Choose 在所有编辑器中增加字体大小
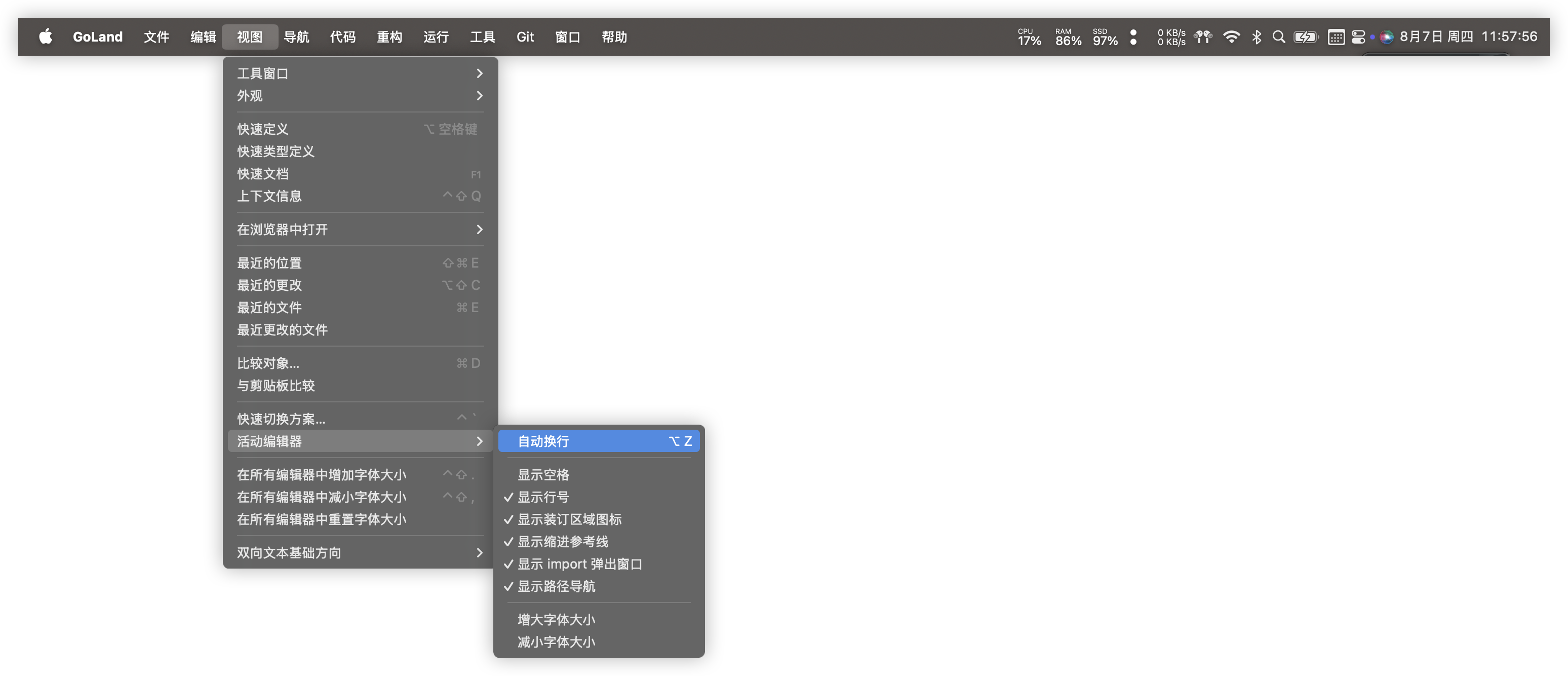This screenshot has width=1568, height=676. (x=360, y=475)
